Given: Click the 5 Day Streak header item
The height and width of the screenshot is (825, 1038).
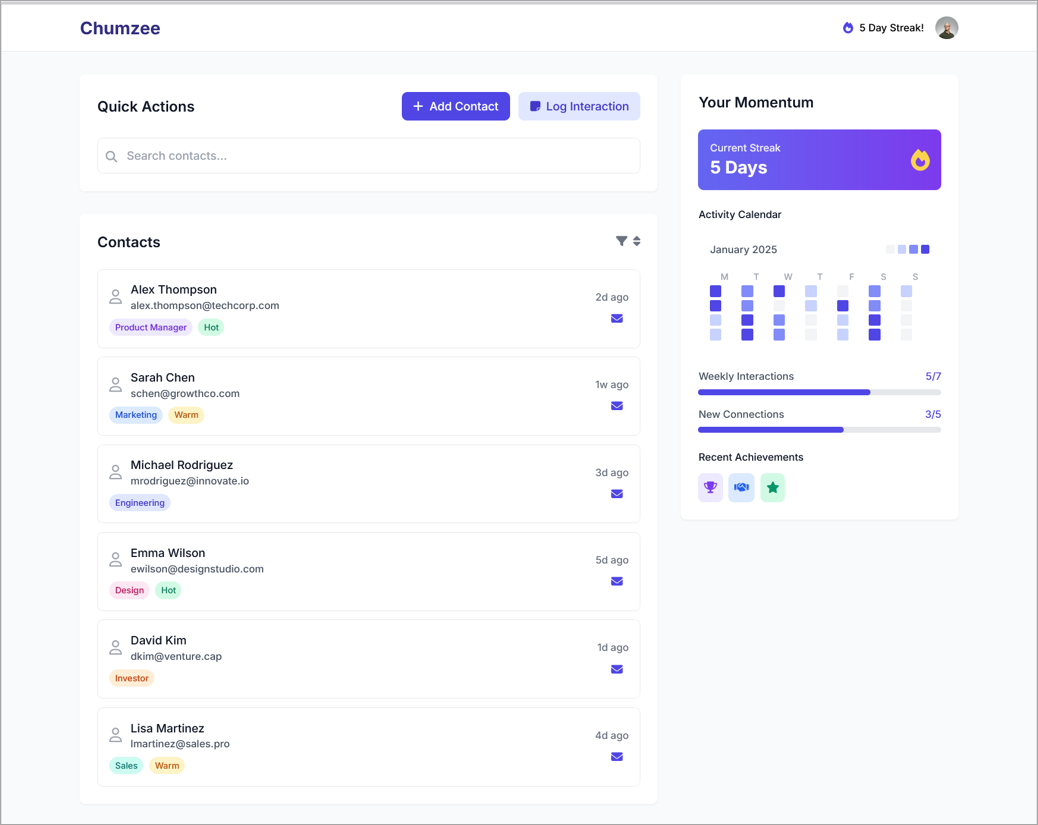Looking at the screenshot, I should (883, 27).
